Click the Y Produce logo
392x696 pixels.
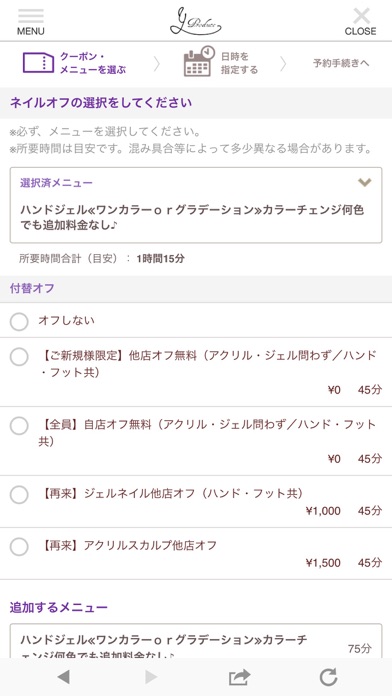point(195,21)
